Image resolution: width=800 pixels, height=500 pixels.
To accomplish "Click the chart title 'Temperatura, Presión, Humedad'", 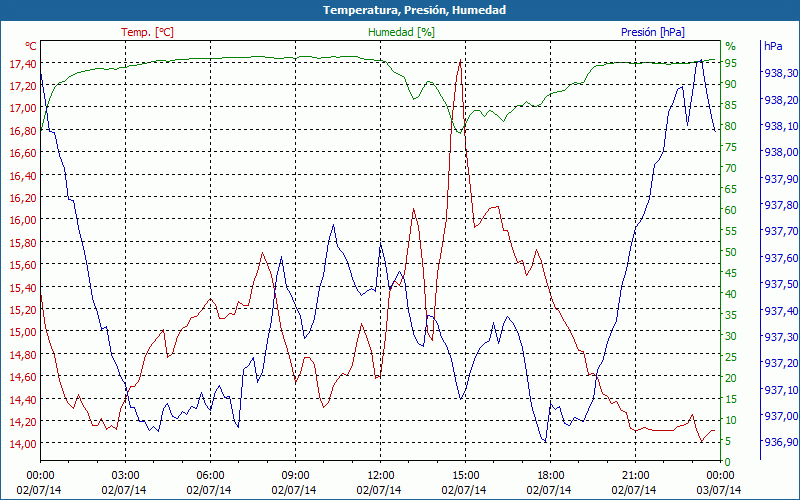I will pos(414,10).
